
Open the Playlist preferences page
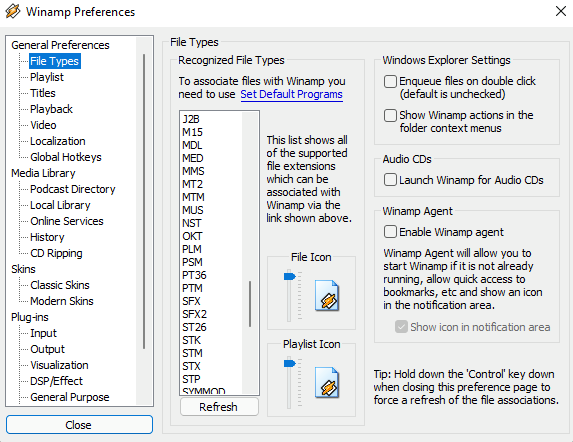47,77
